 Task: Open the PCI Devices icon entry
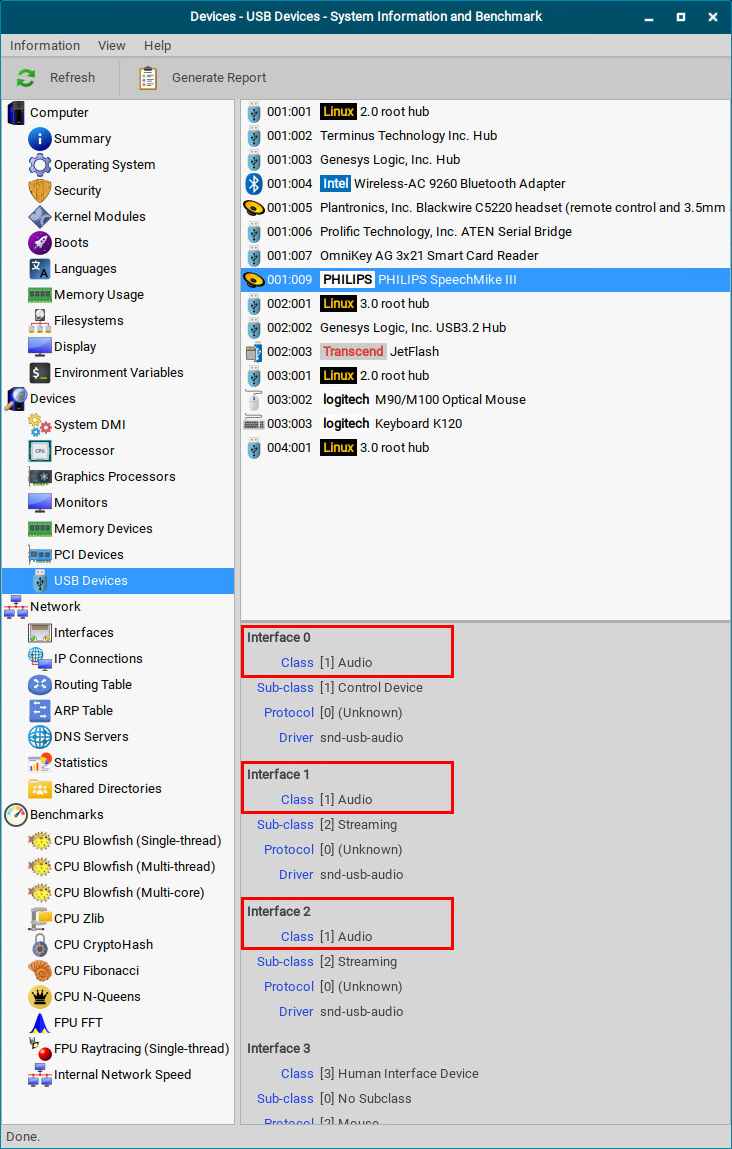(x=40, y=554)
